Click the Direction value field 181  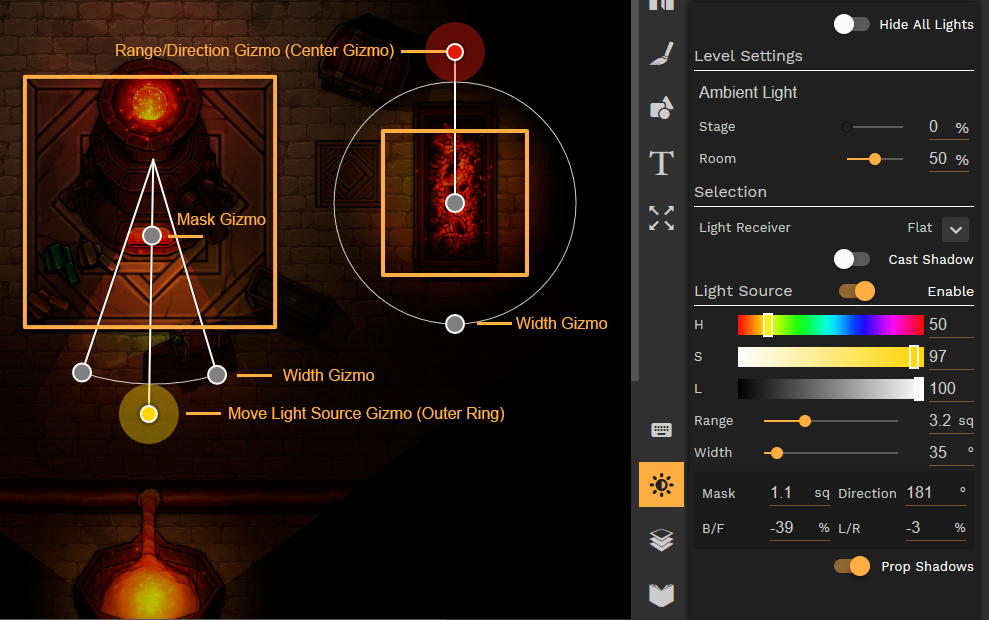coord(936,493)
